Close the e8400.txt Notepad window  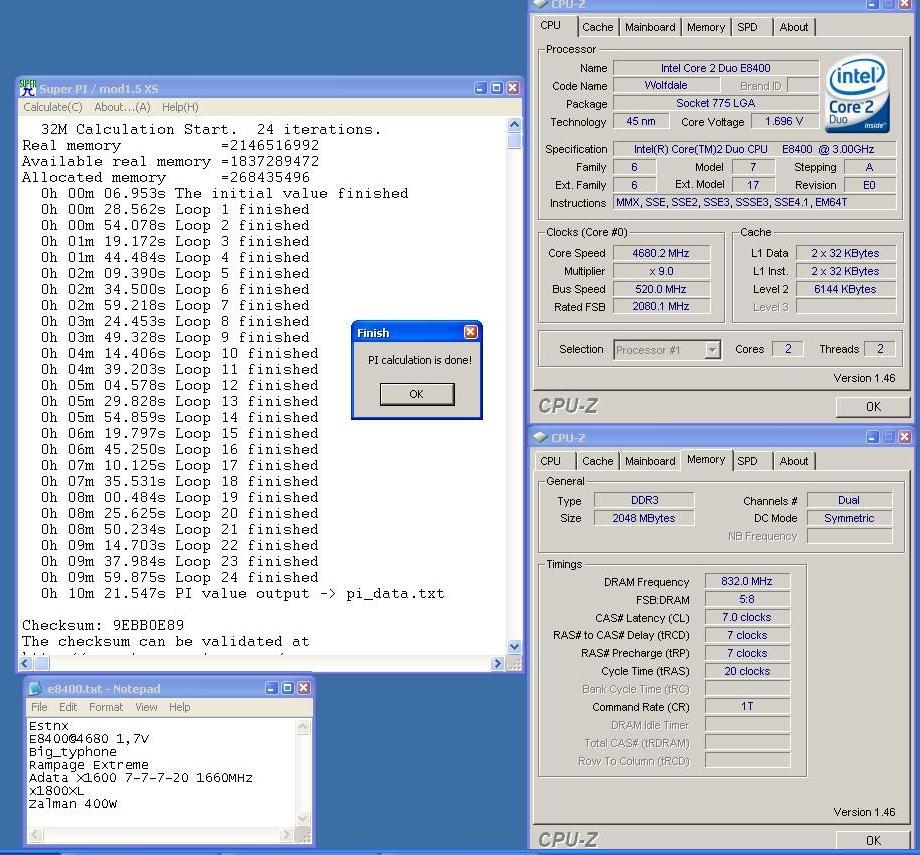coord(303,688)
